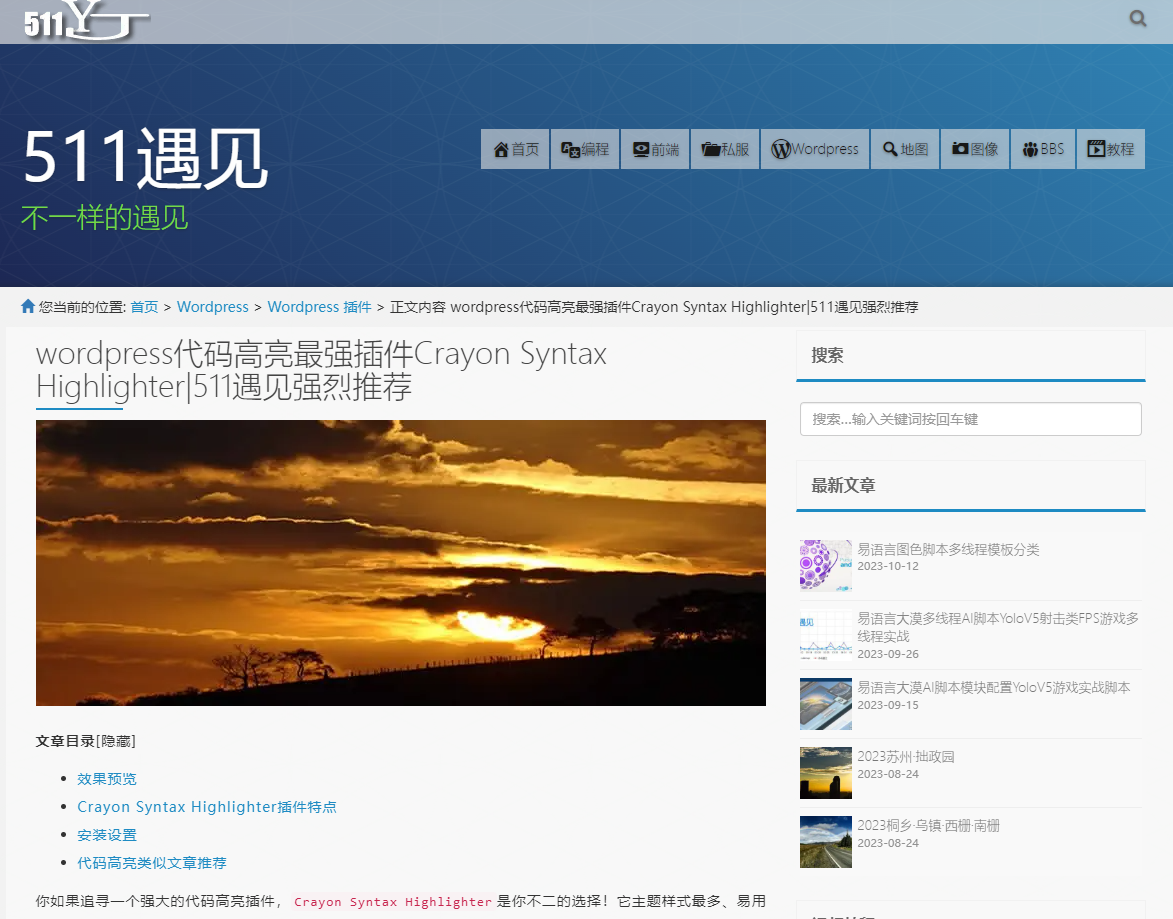Open the 编程 navigation menu item

pyautogui.click(x=585, y=149)
